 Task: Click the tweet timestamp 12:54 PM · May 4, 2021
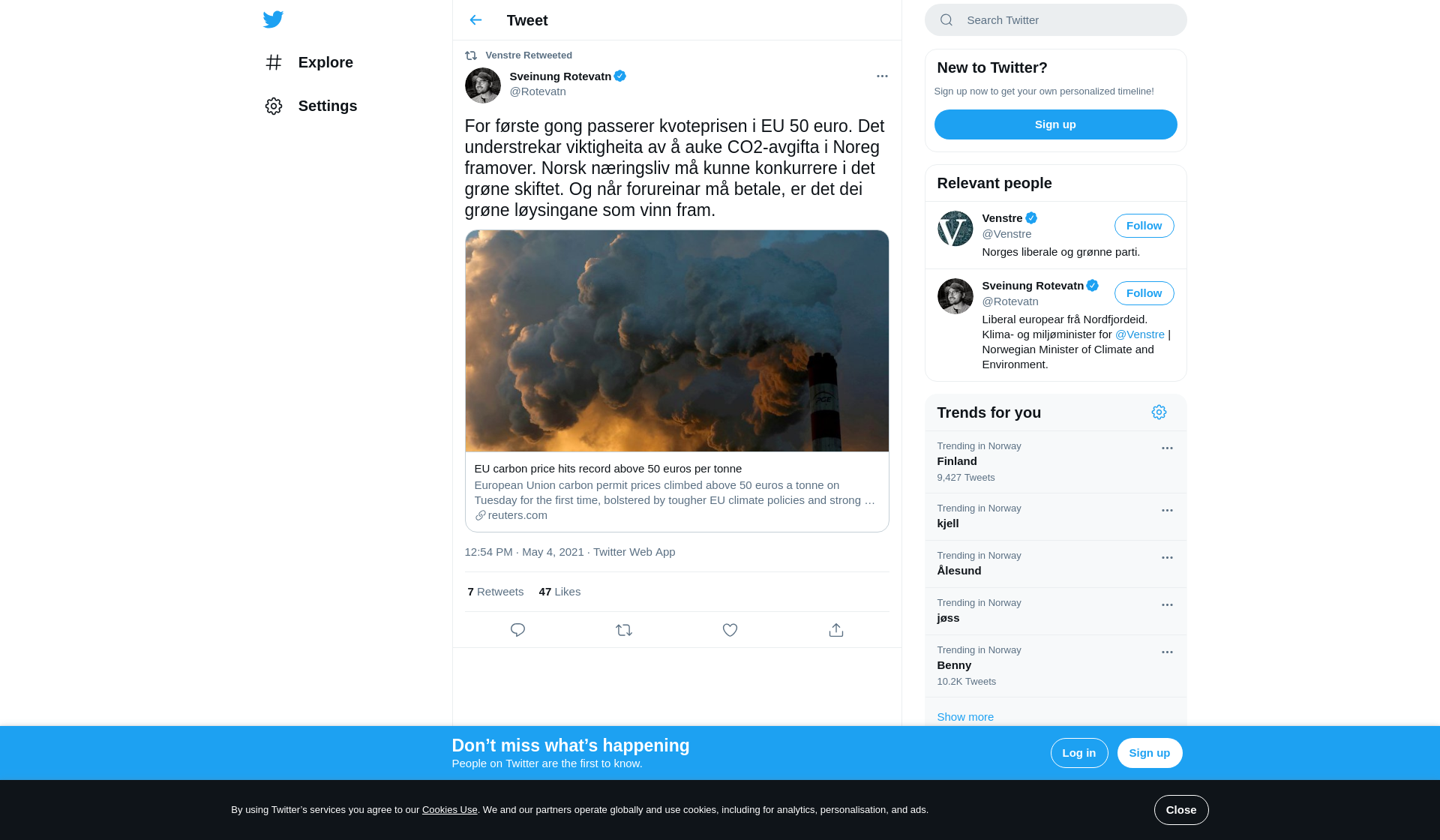(524, 552)
